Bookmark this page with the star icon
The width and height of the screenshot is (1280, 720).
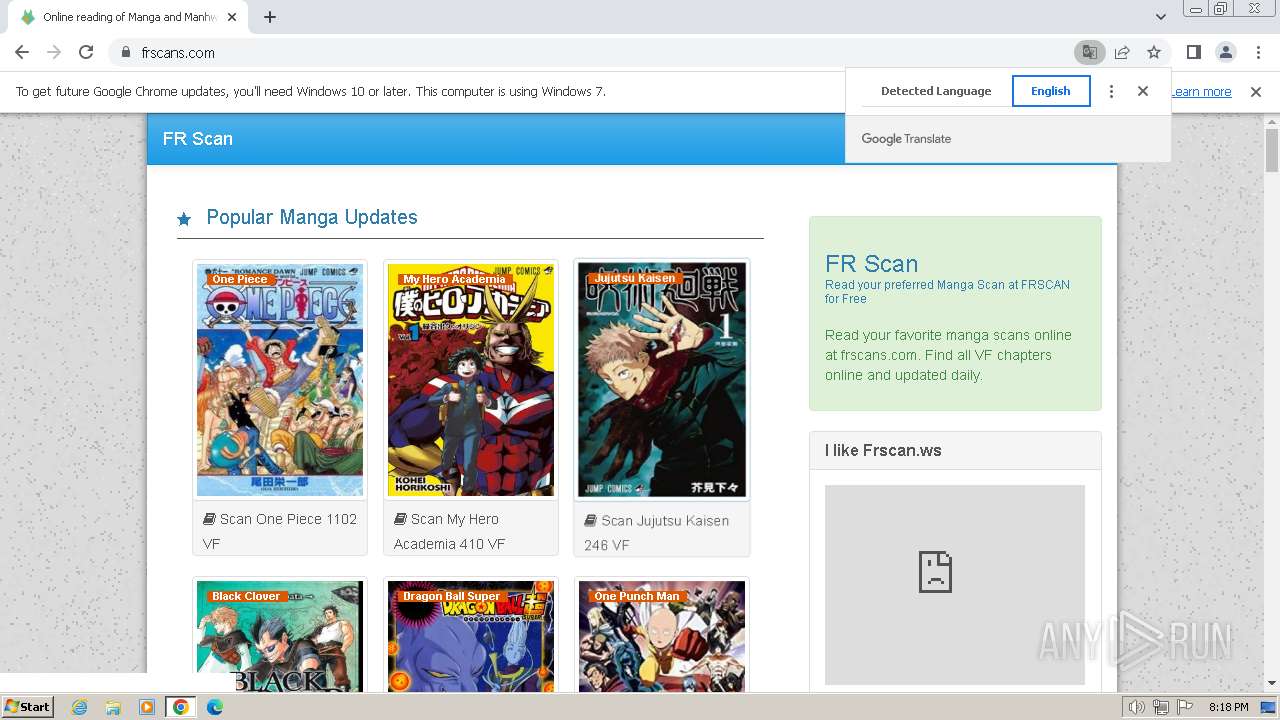click(x=1154, y=52)
